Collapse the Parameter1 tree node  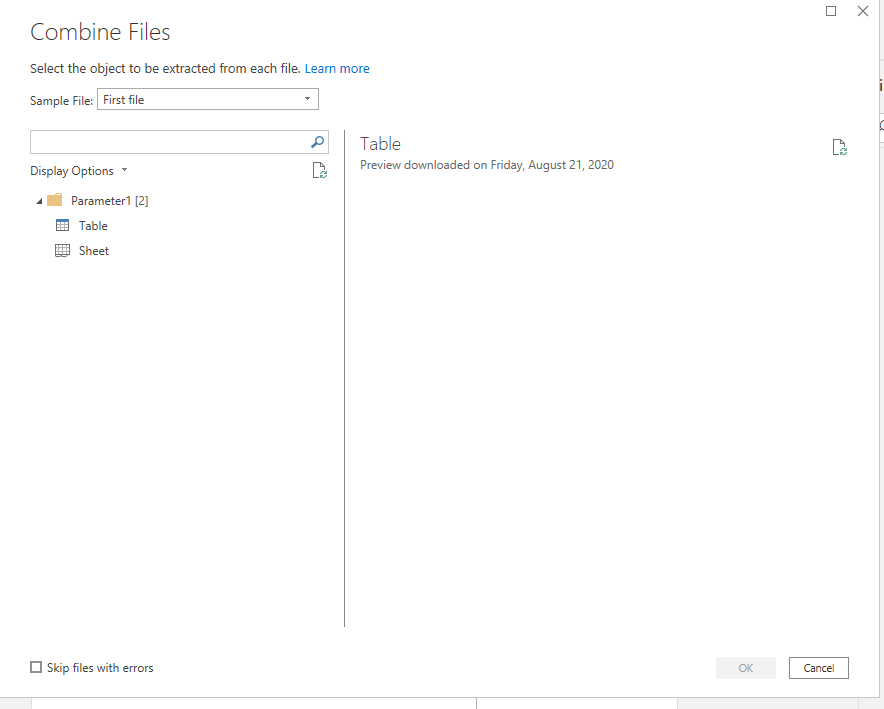pyautogui.click(x=39, y=201)
